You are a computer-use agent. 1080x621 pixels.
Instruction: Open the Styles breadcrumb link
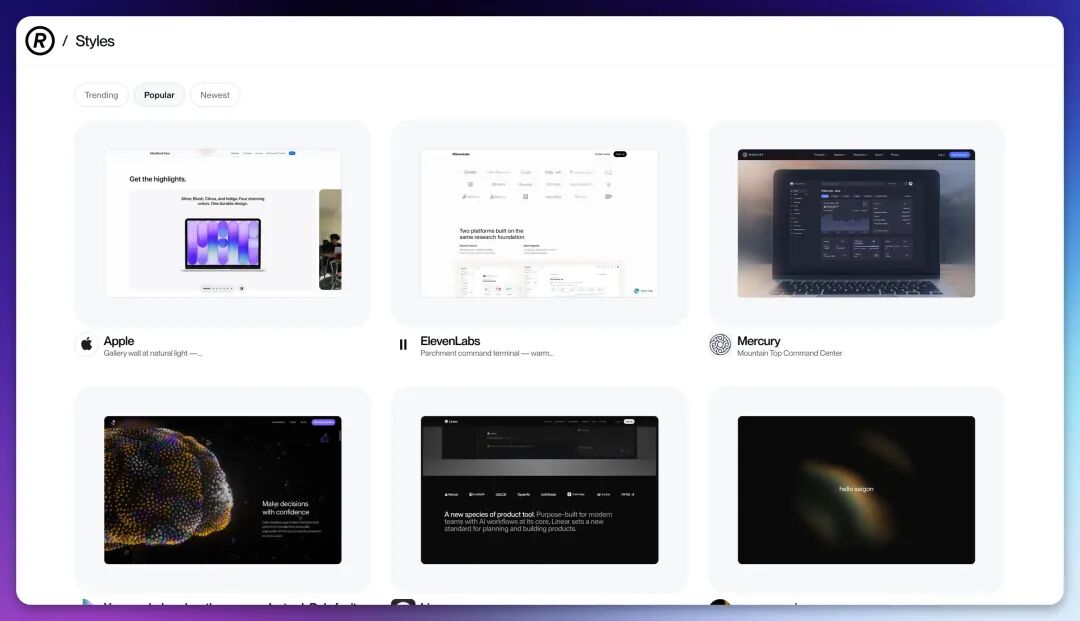(x=95, y=41)
